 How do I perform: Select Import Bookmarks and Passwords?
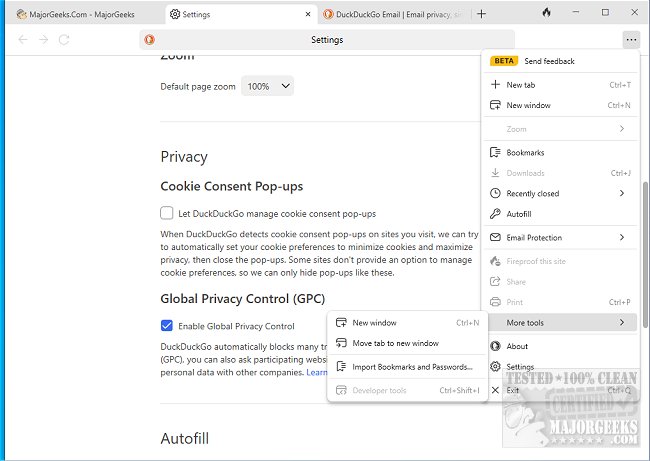pyautogui.click(x=412, y=367)
